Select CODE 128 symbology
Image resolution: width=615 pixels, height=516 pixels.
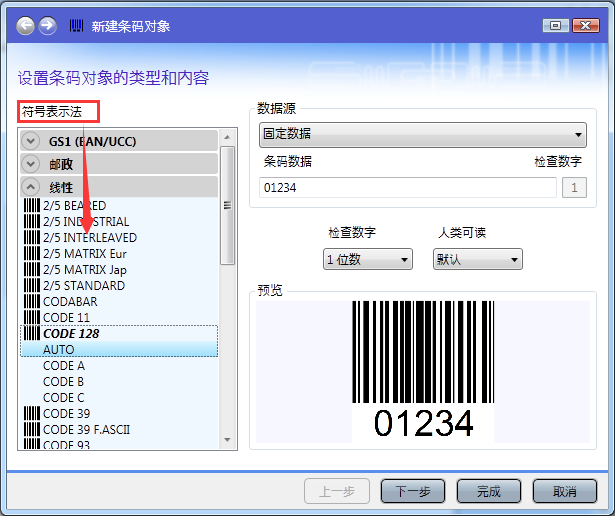click(71, 334)
